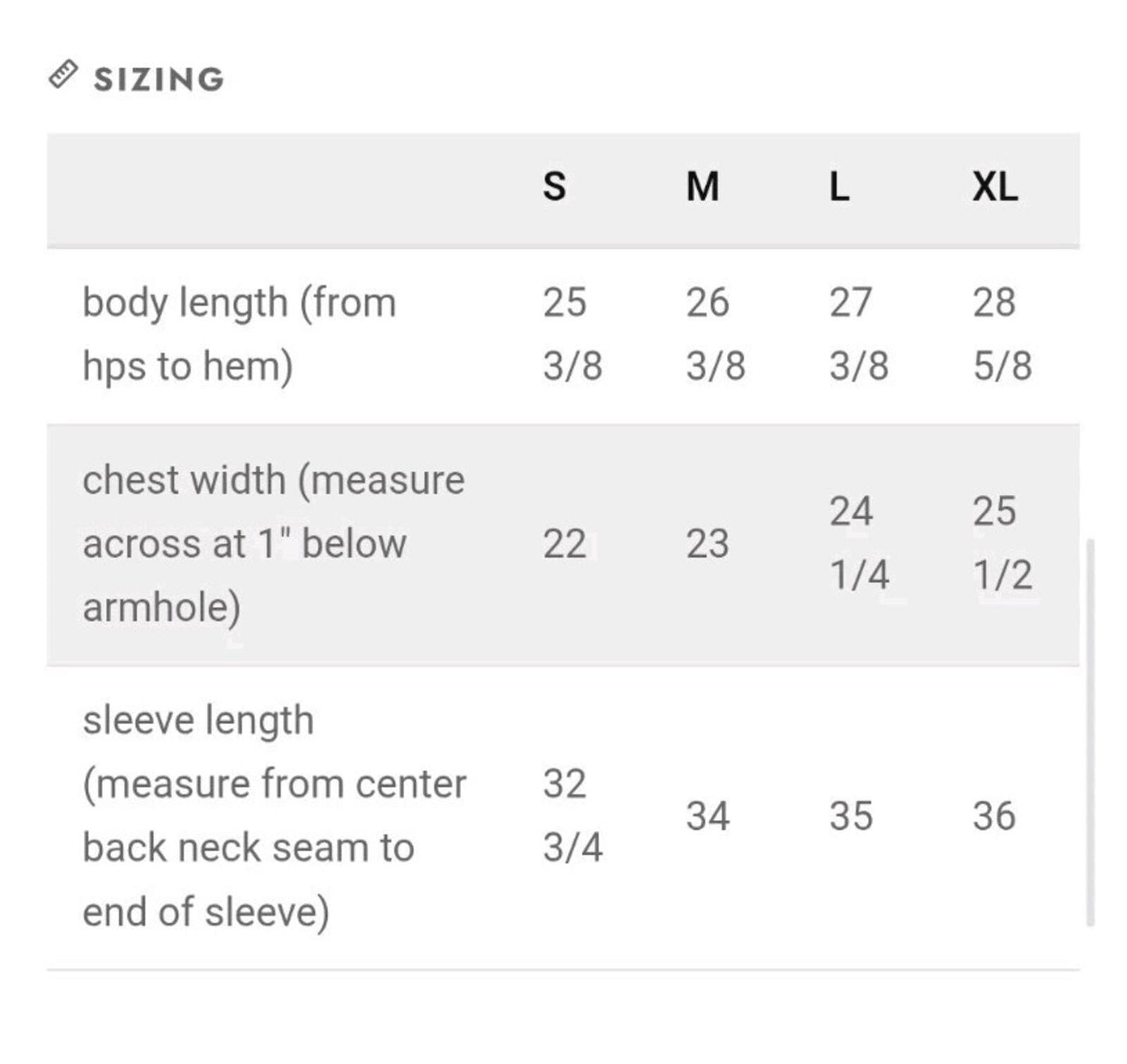
Task: Click chest width value 24 1/4 for L
Action: pyautogui.click(x=859, y=544)
